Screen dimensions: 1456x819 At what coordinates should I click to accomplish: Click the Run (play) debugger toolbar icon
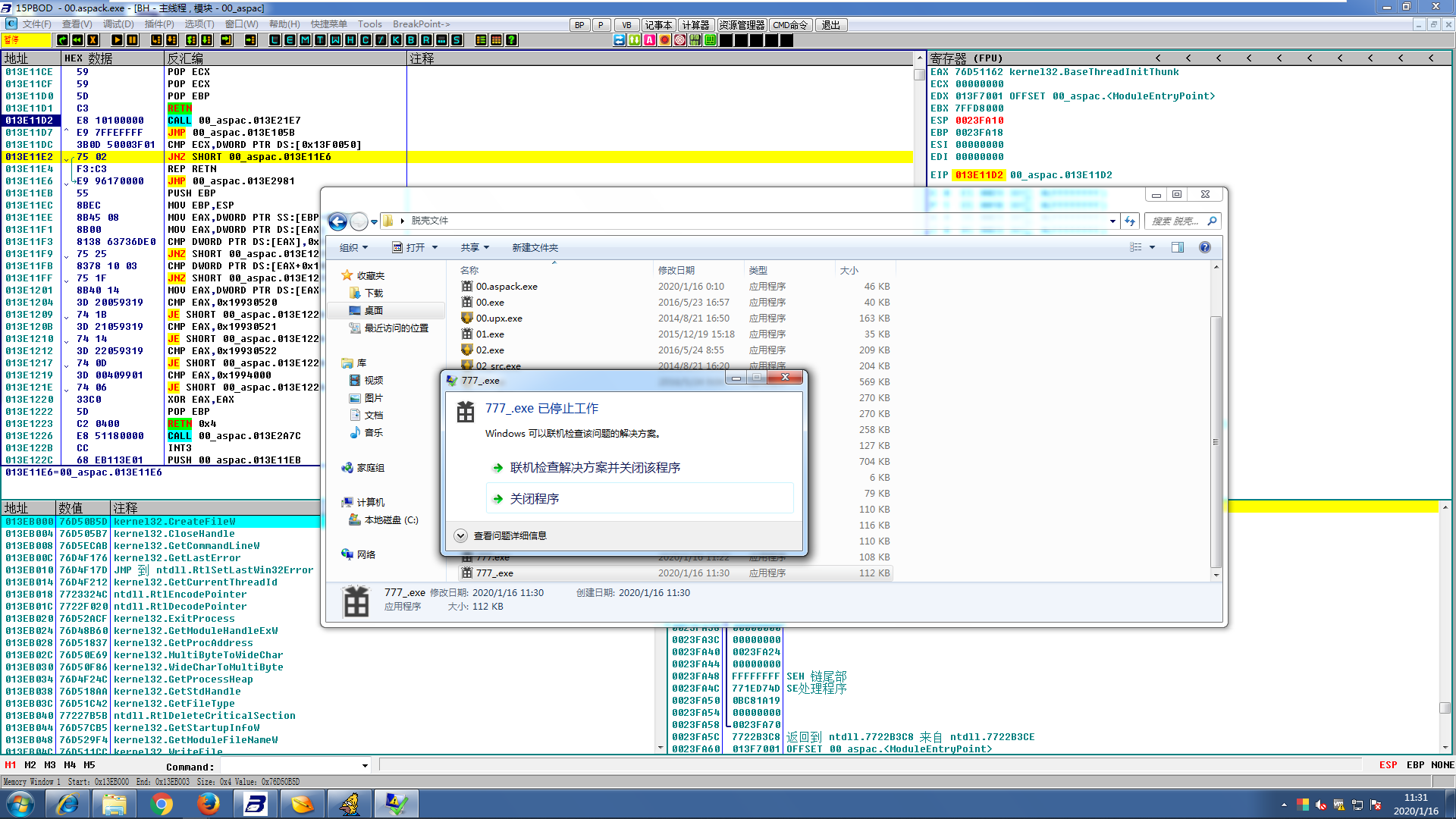(117, 40)
